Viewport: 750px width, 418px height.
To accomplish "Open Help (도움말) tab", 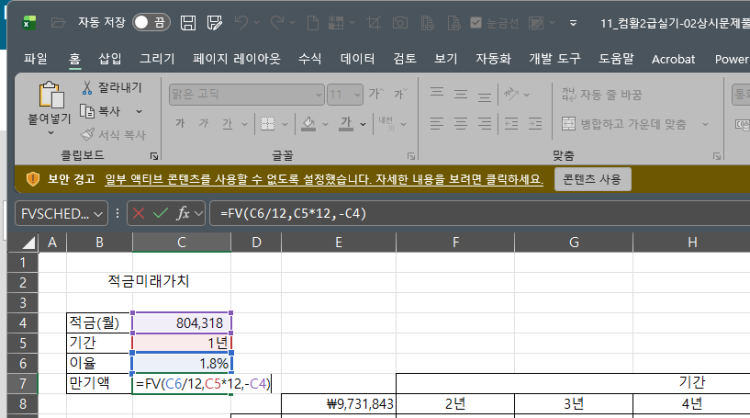I will [x=616, y=59].
